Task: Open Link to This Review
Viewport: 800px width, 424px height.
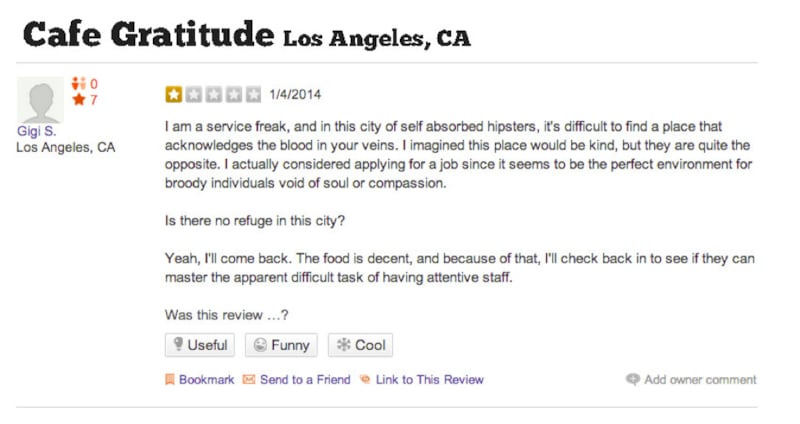Action: [x=429, y=380]
